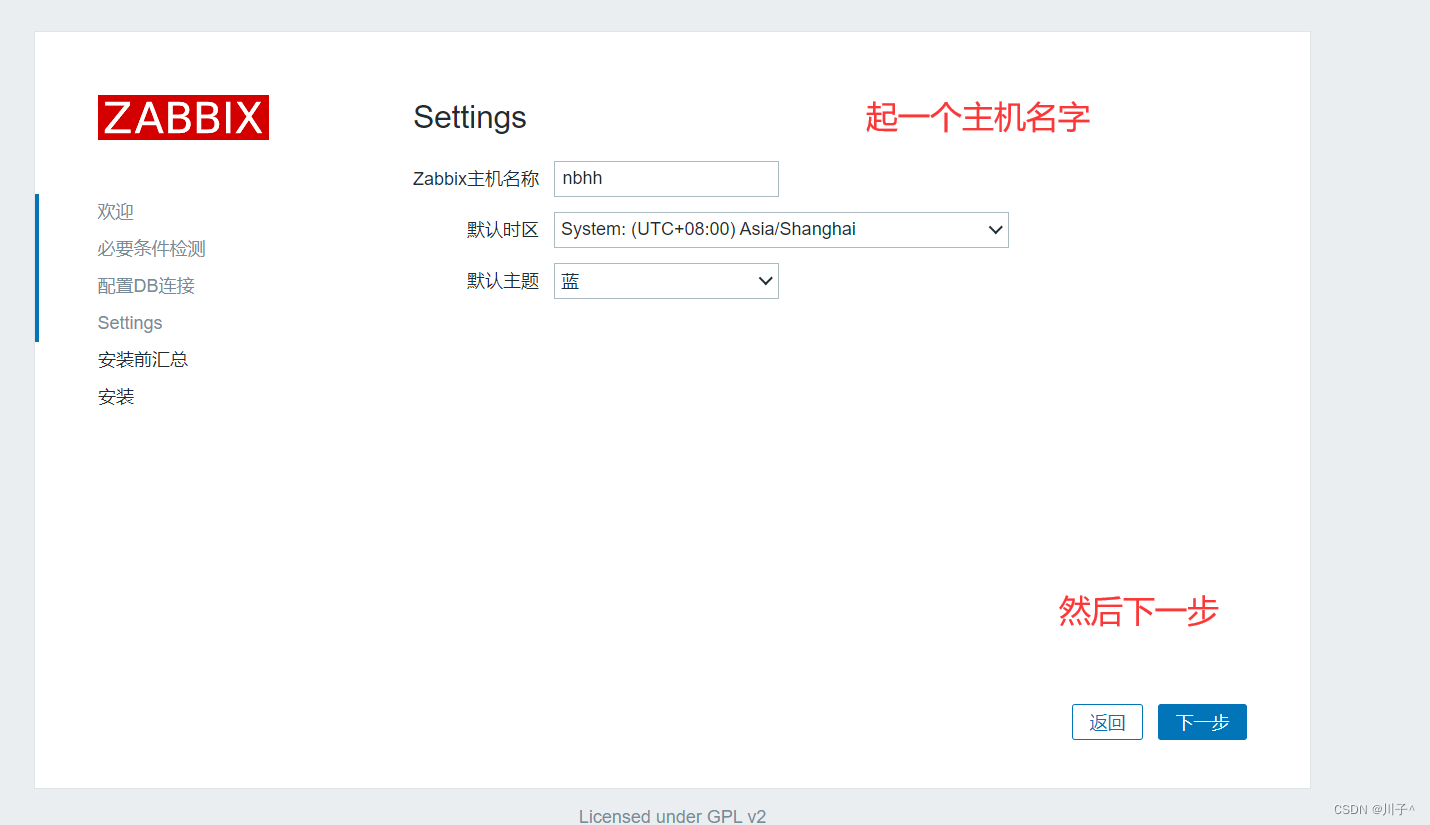Open the 默认时区 timezone dropdown
The height and width of the screenshot is (825, 1430).
[x=780, y=229]
